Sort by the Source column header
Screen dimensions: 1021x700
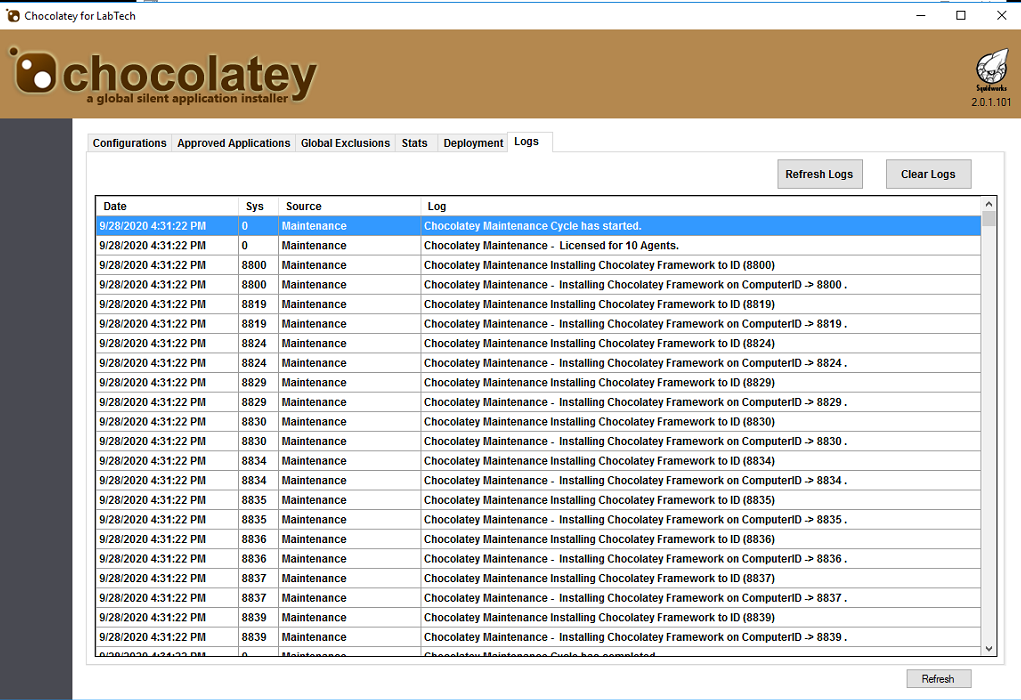point(349,206)
